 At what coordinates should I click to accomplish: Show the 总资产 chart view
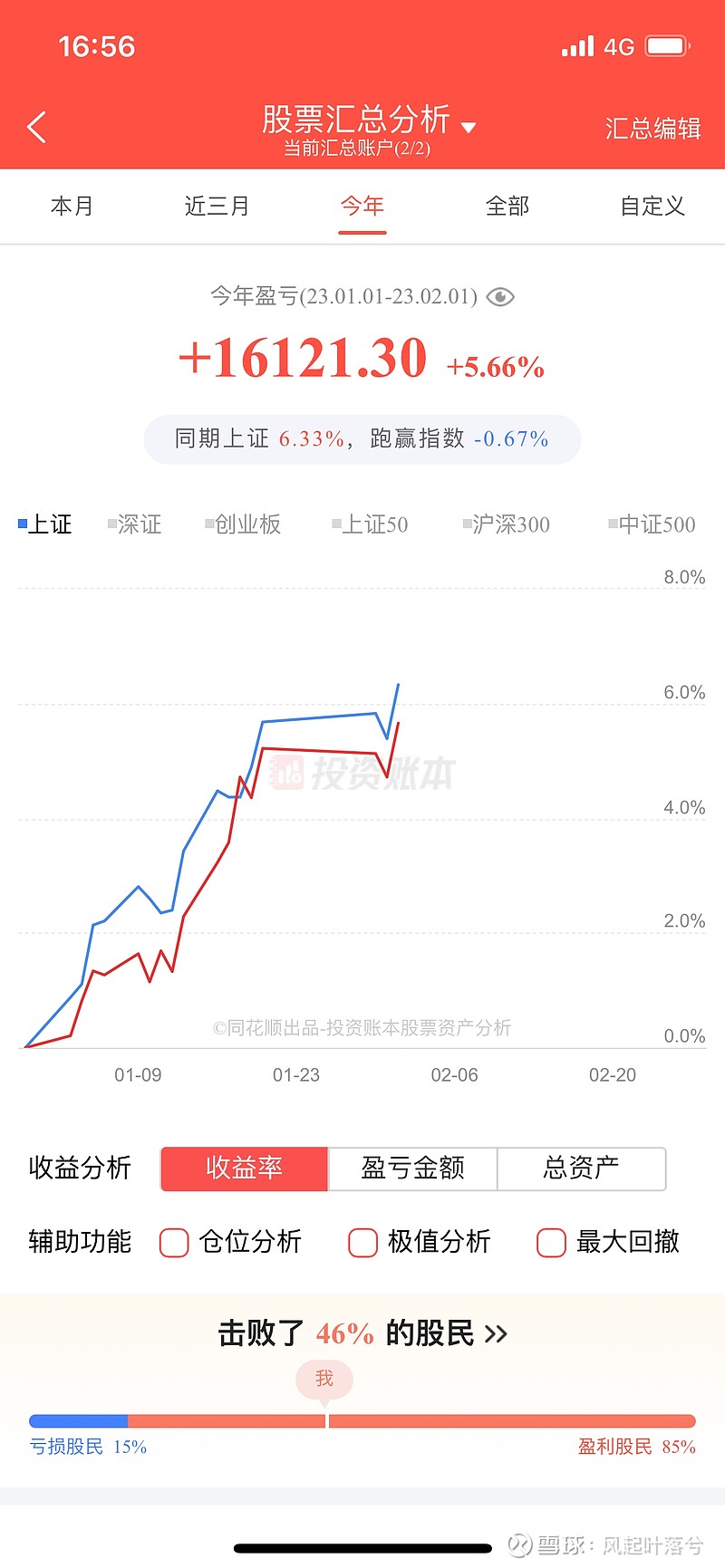point(582,1169)
